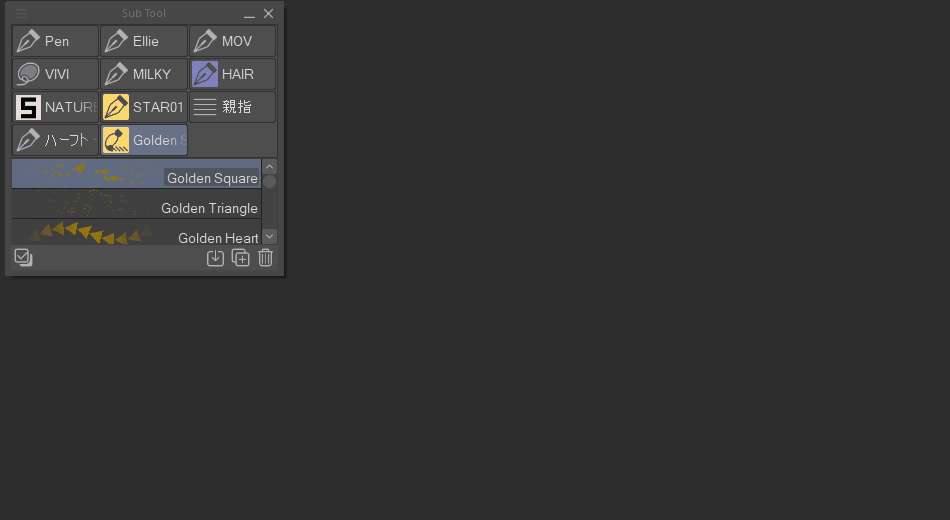This screenshot has width=950, height=520.
Task: Click the brush list scroll down arrow
Action: (x=270, y=236)
